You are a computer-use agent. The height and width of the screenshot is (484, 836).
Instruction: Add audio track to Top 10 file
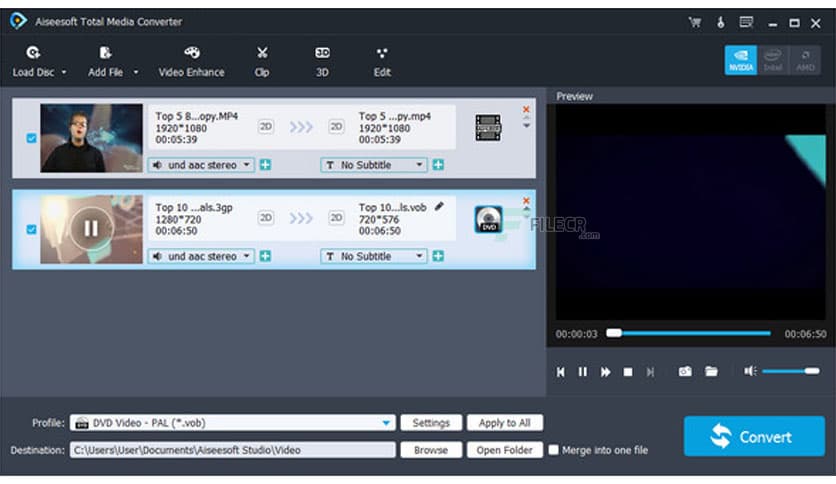(265, 256)
